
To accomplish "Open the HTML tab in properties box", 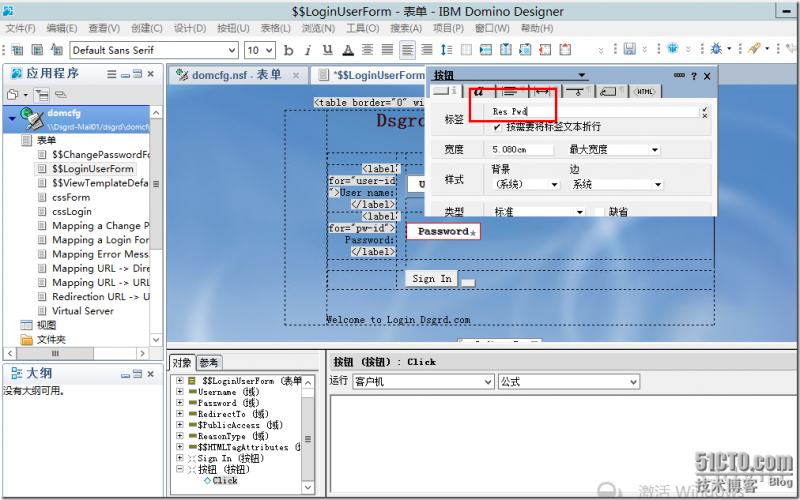I will coord(644,92).
